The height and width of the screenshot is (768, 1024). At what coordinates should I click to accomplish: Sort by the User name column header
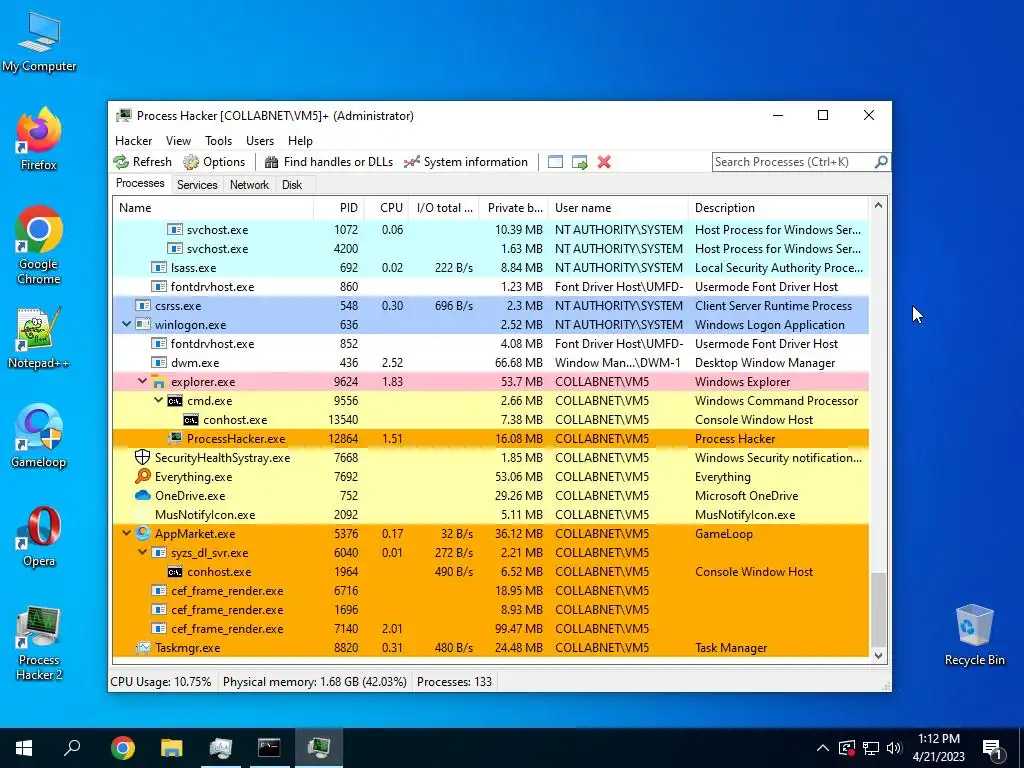tap(618, 208)
